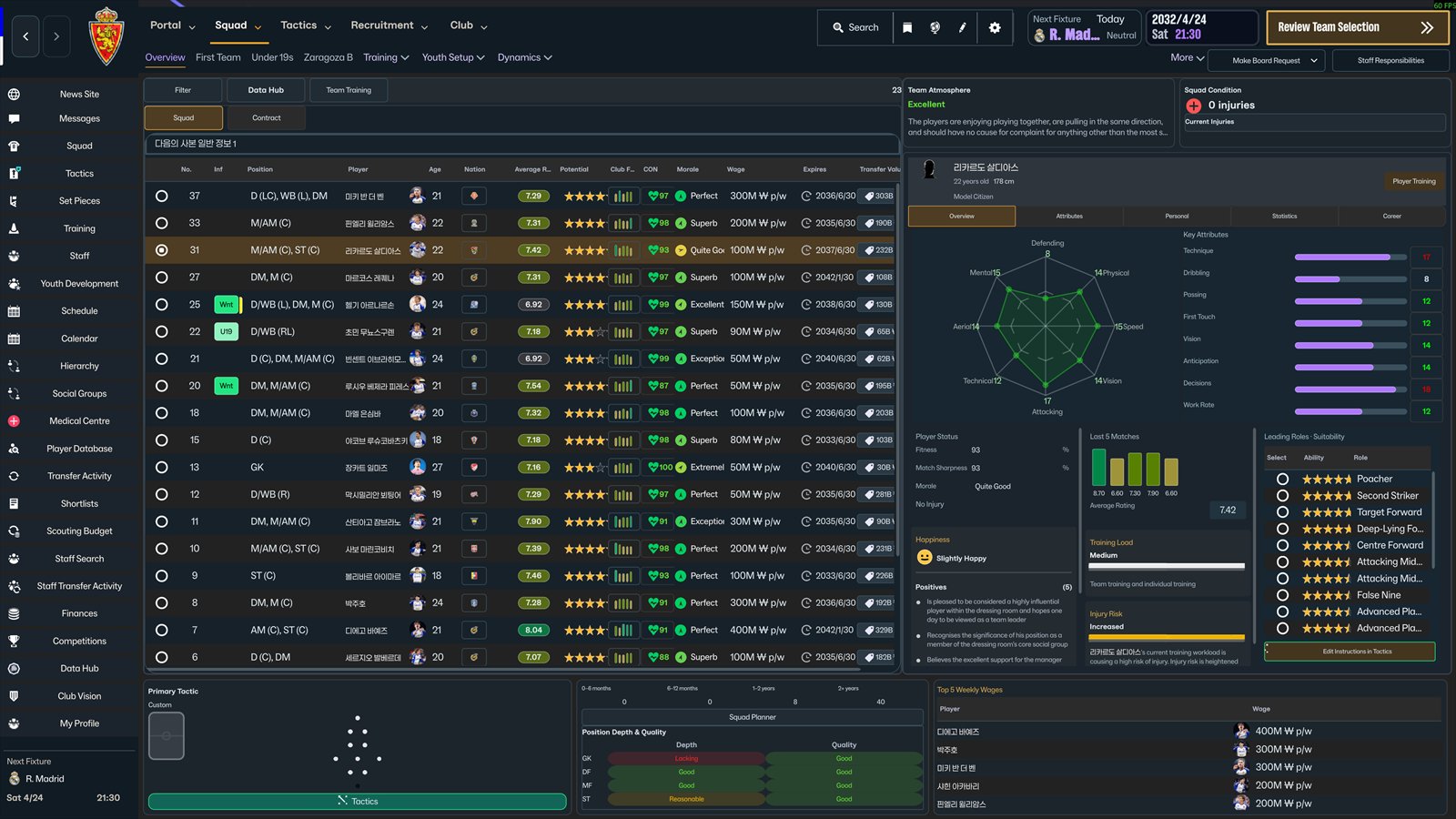Open the Competitions trophy icon
This screenshot has width=1456, height=819.
point(14,642)
